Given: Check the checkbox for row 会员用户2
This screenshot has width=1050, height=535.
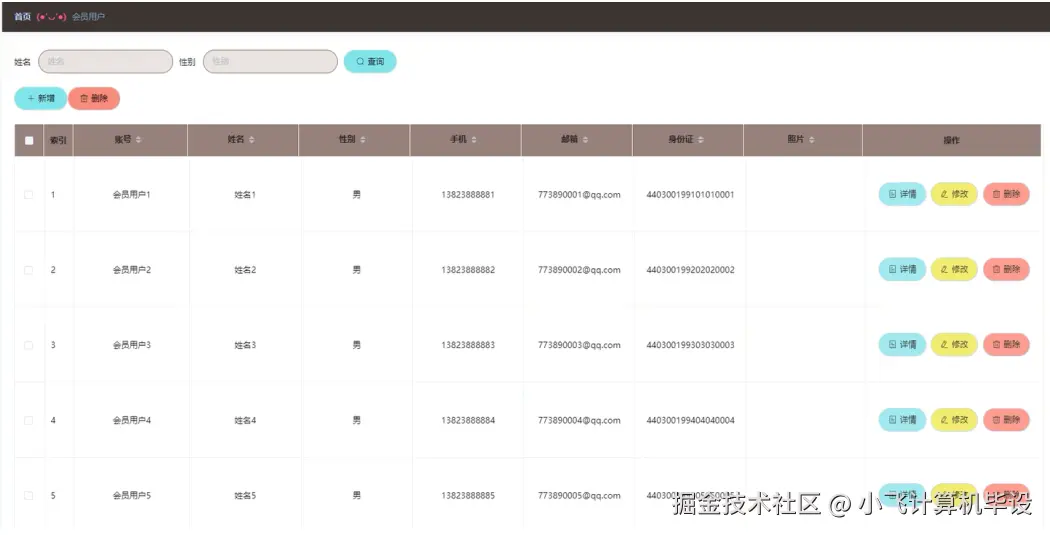Looking at the screenshot, I should [29, 270].
